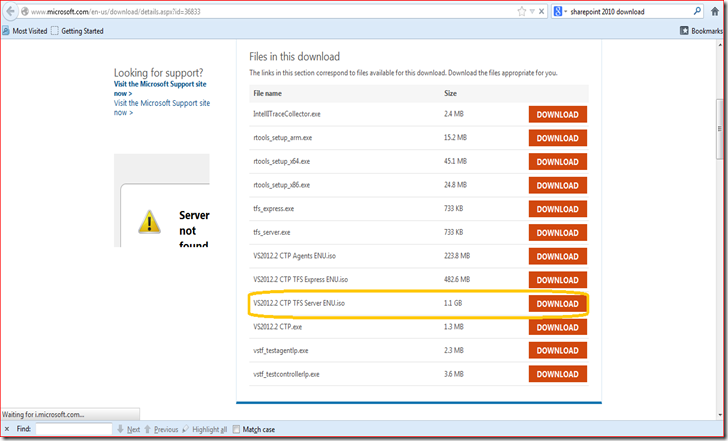Viewport: 728px width, 441px height.
Task: Download vstf_testcontrollerlp.exe
Action: point(558,374)
